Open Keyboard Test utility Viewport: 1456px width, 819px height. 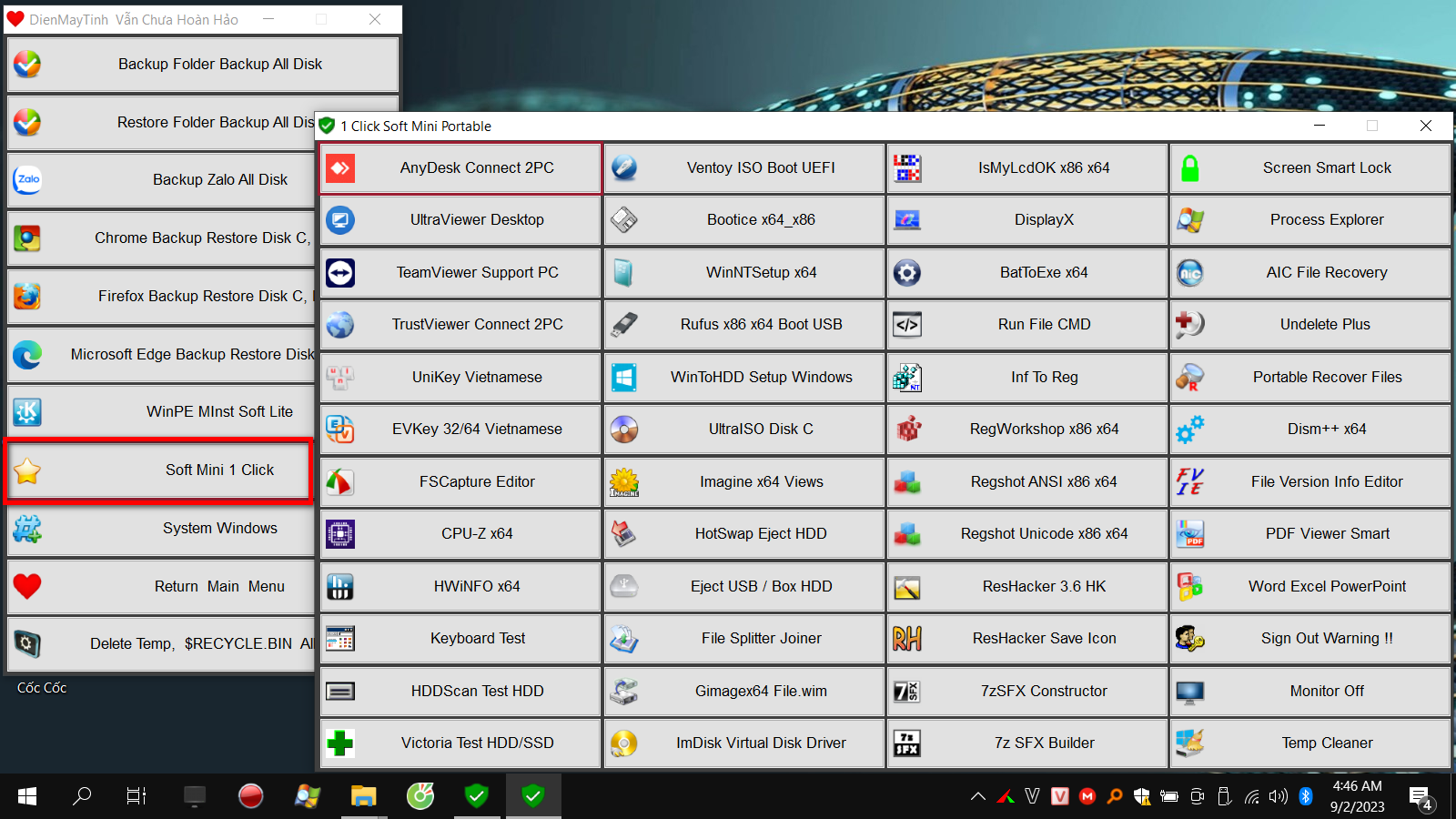click(x=460, y=639)
